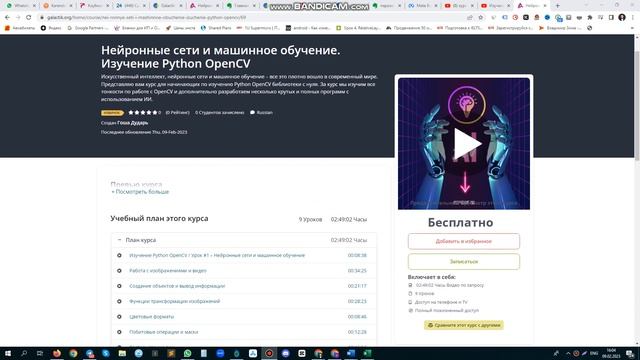Open the Chrome extensions puzzle icon

[x=590, y=18]
